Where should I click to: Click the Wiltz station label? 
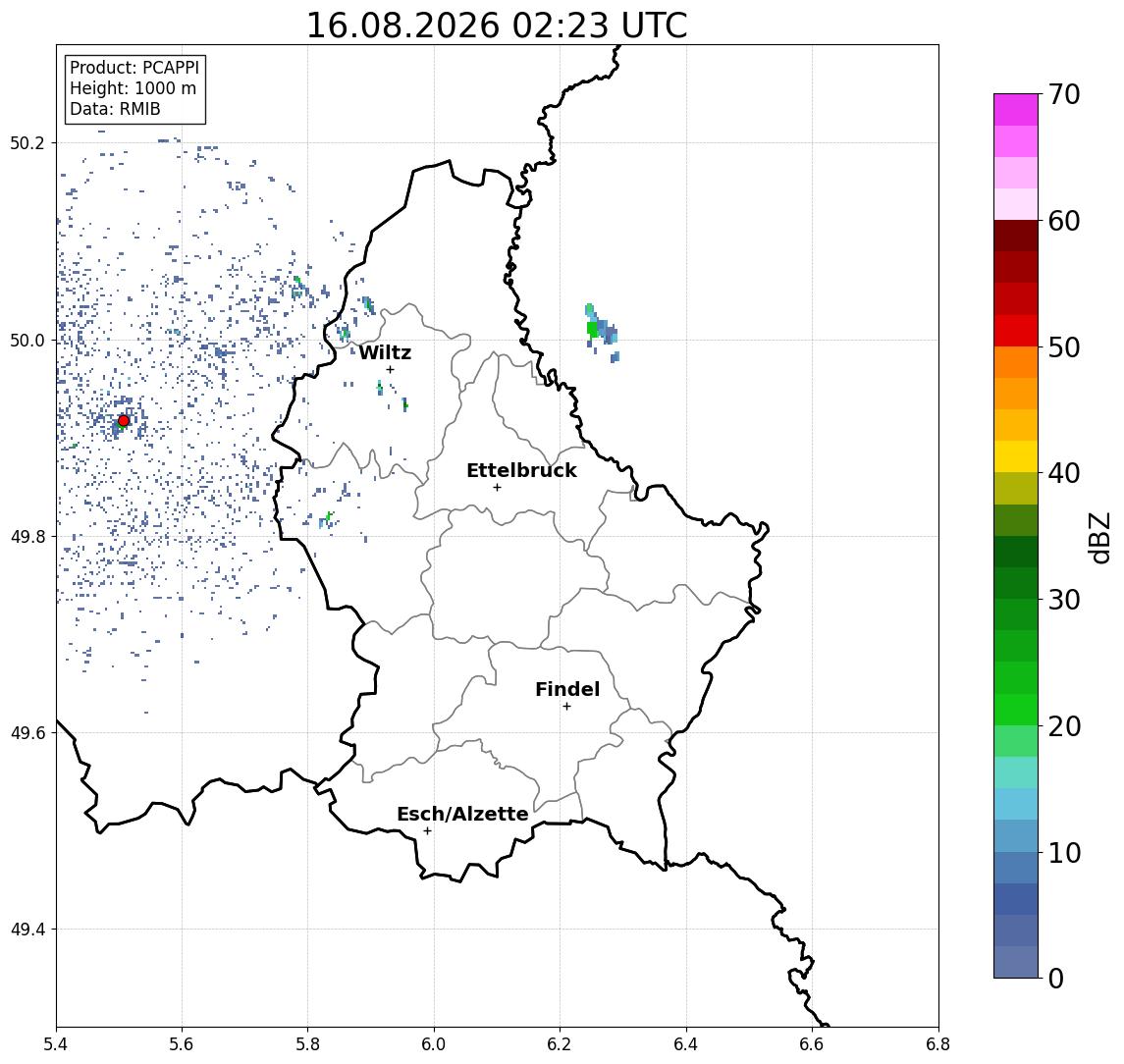(x=385, y=352)
